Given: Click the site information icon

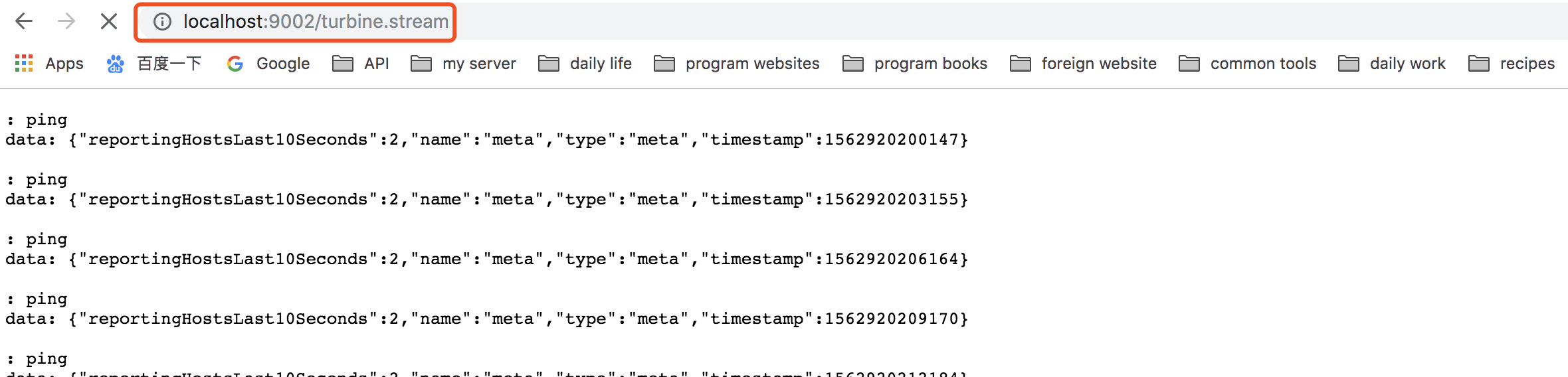Looking at the screenshot, I should click(x=162, y=22).
